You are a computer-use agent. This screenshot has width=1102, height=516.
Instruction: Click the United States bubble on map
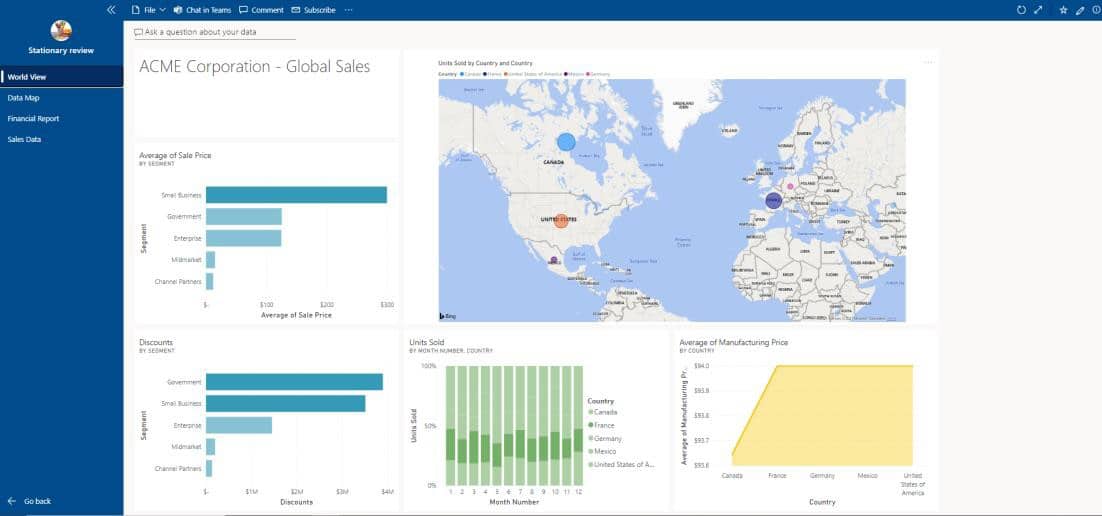coord(561,221)
